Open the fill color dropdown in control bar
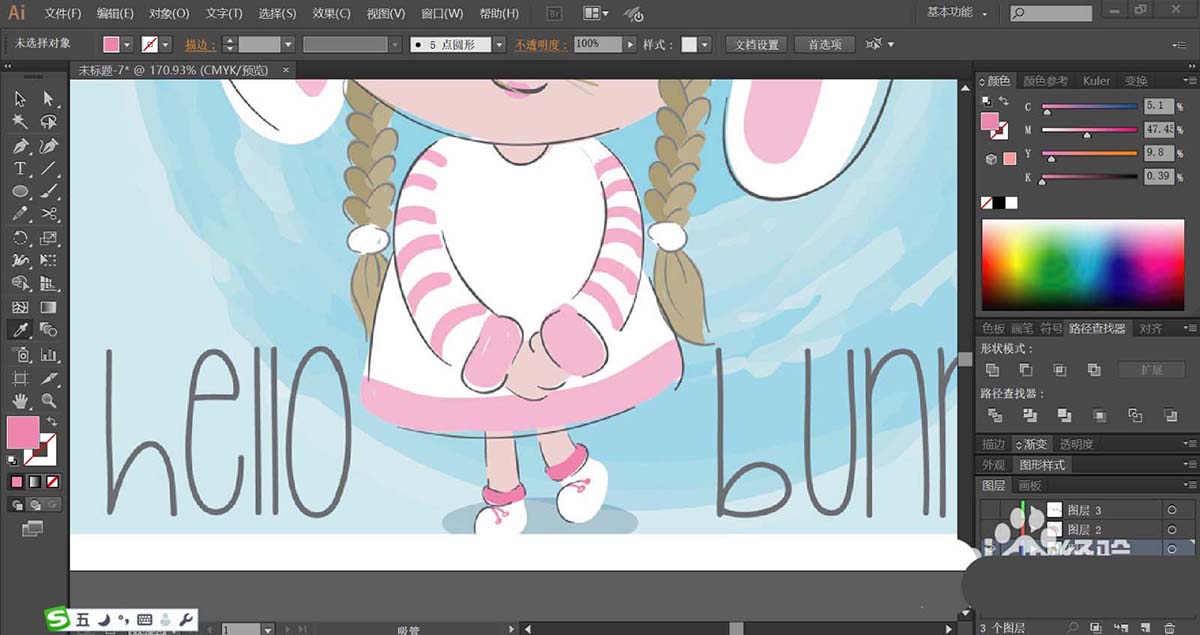This screenshot has height=635, width=1200. 128,45
